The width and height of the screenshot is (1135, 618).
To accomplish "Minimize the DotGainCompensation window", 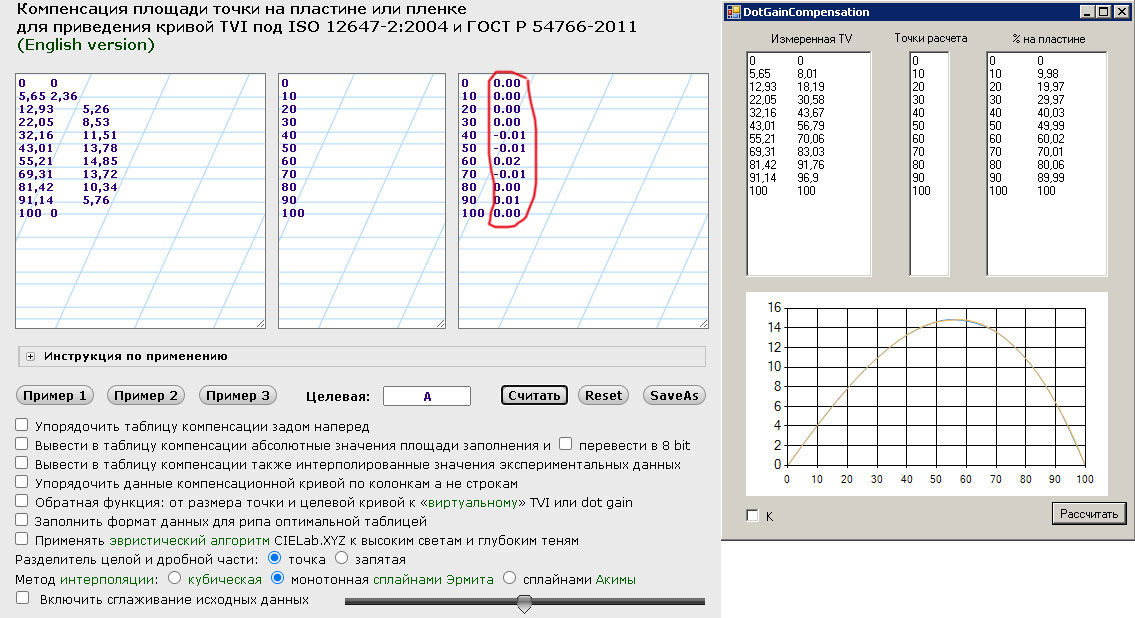I will pos(1087,12).
